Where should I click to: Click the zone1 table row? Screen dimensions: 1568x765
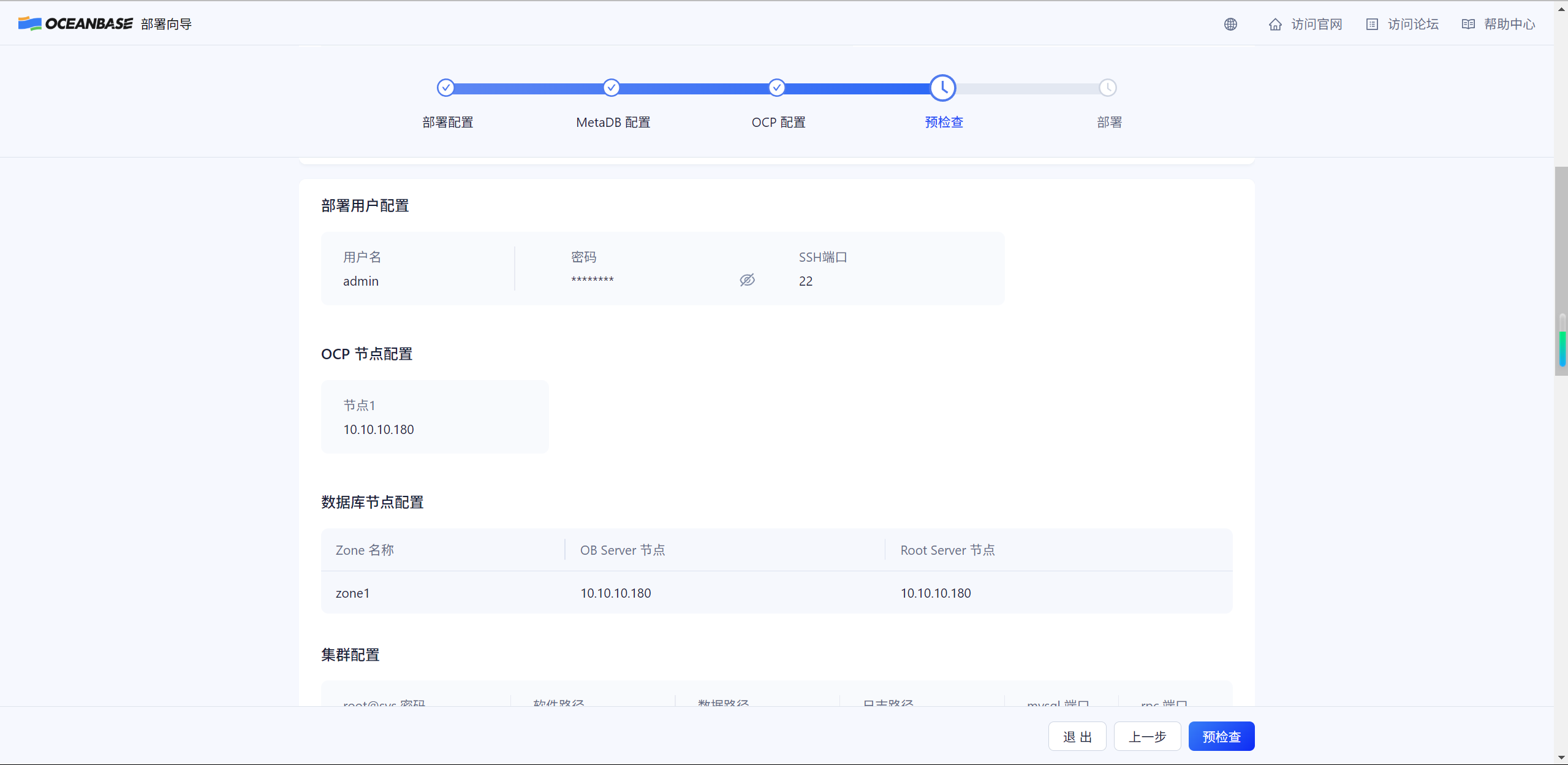[x=776, y=593]
